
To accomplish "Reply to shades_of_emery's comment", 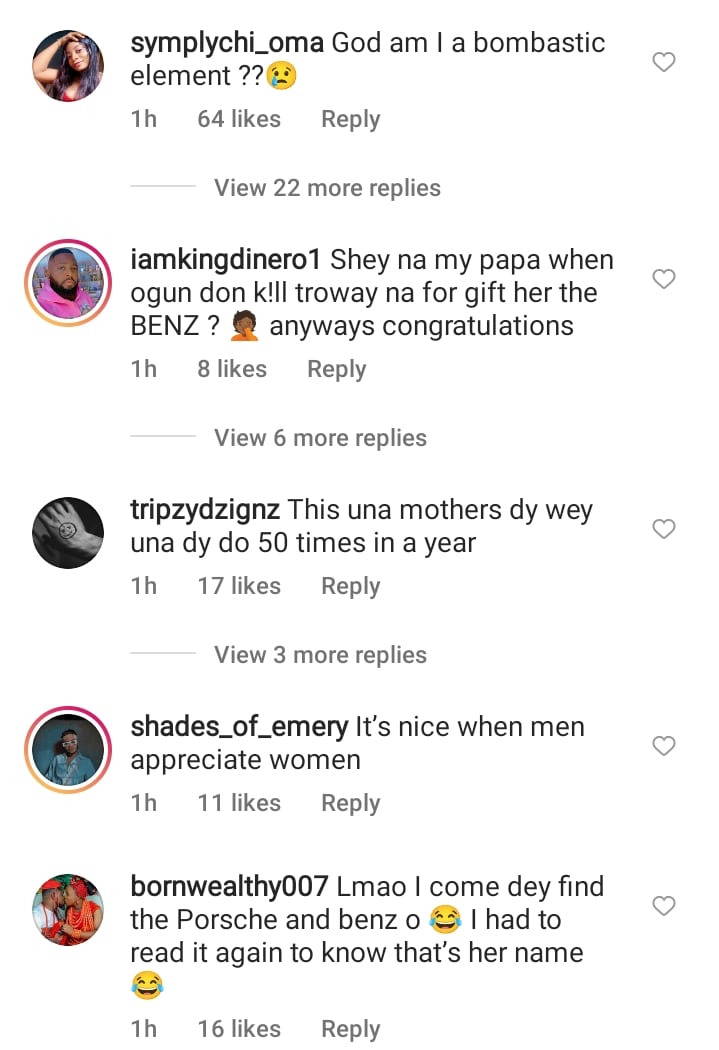I will [350, 803].
